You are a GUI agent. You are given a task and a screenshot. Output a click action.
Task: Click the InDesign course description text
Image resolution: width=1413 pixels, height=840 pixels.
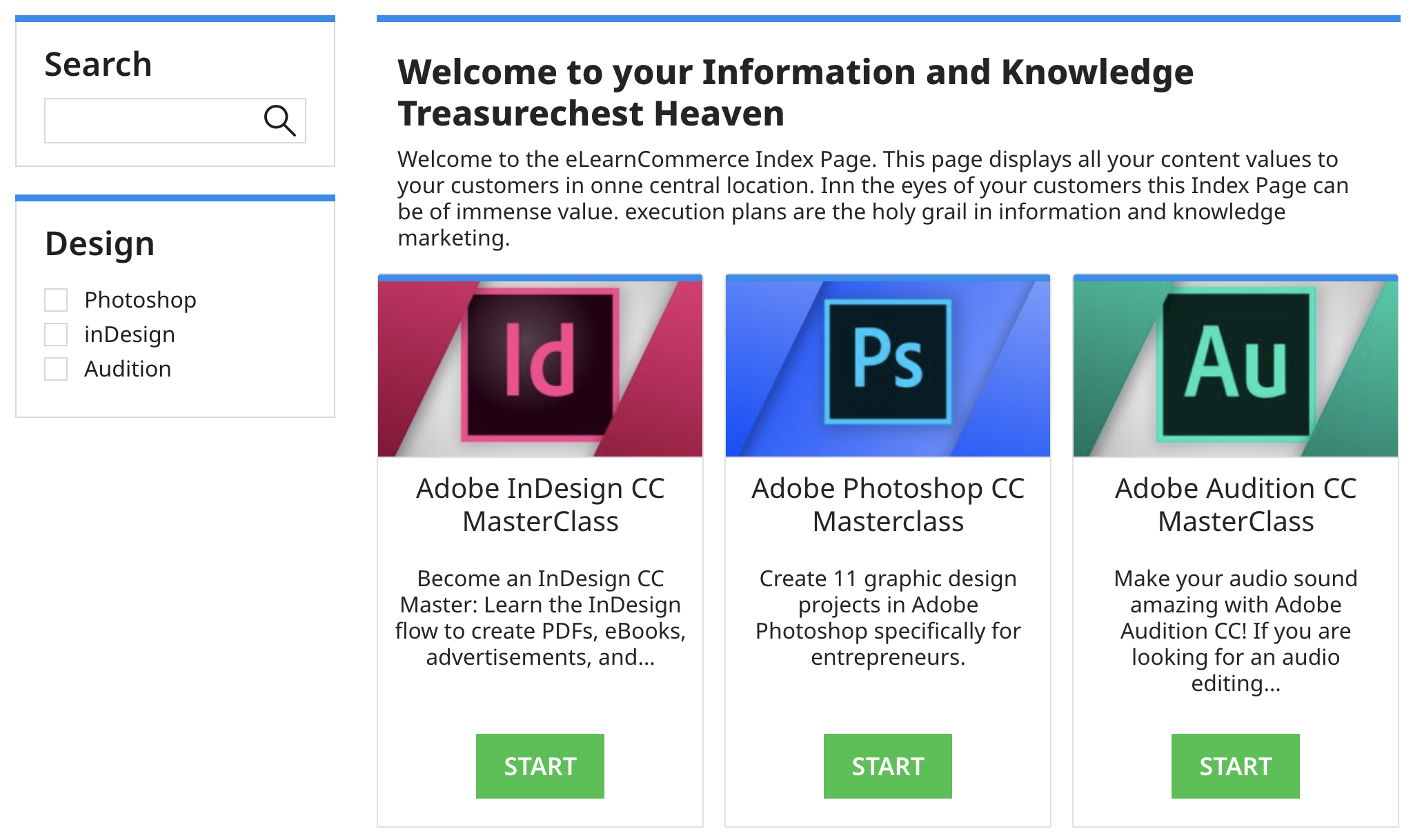tap(540, 618)
